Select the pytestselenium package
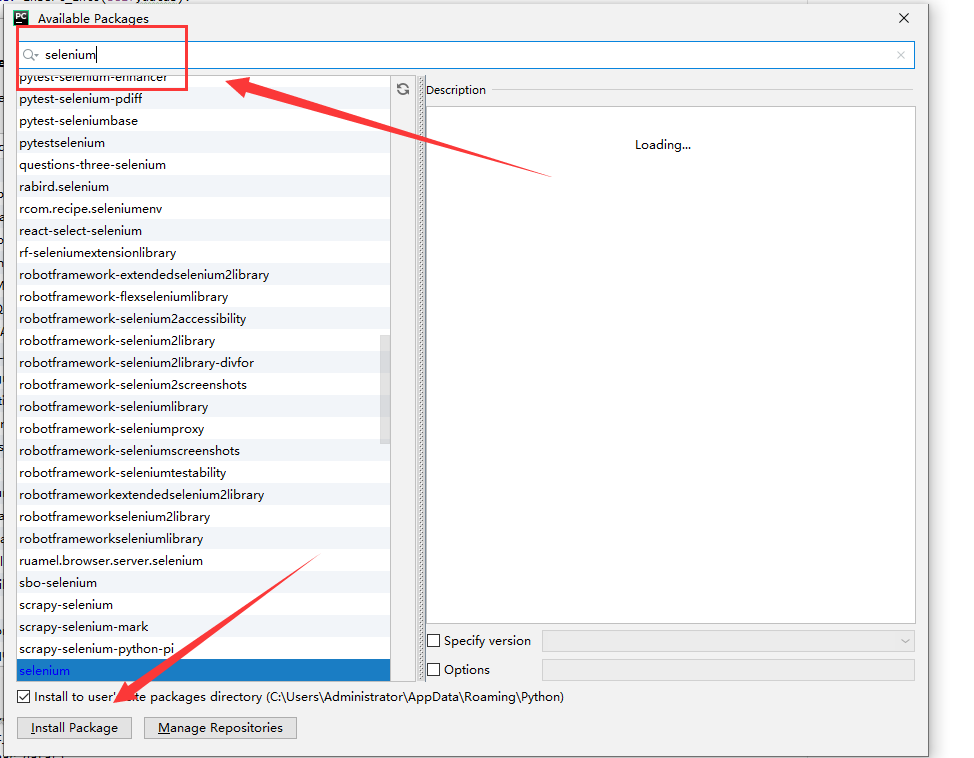Viewport: 974px width, 758px height. [204, 143]
